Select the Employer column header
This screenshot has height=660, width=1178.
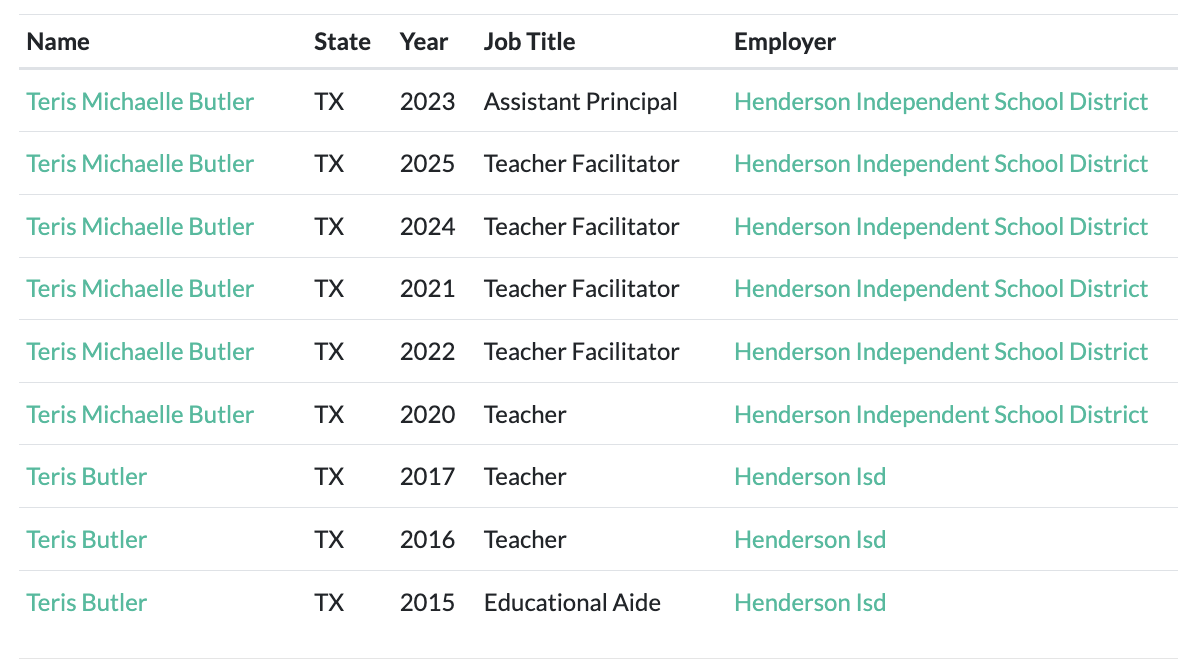click(x=784, y=42)
